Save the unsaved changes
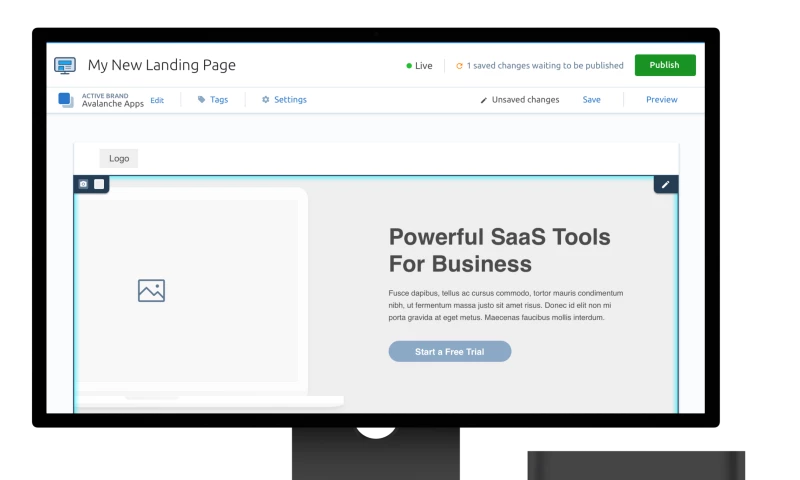Image resolution: width=800 pixels, height=480 pixels. 591,99
